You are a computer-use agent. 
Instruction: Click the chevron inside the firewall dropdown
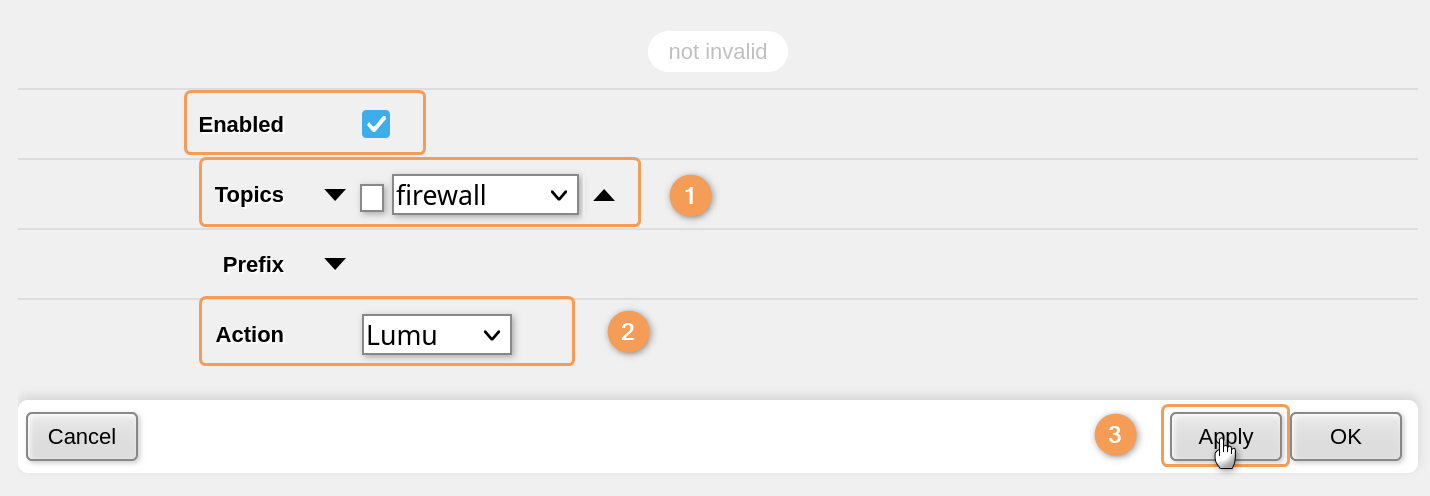559,195
